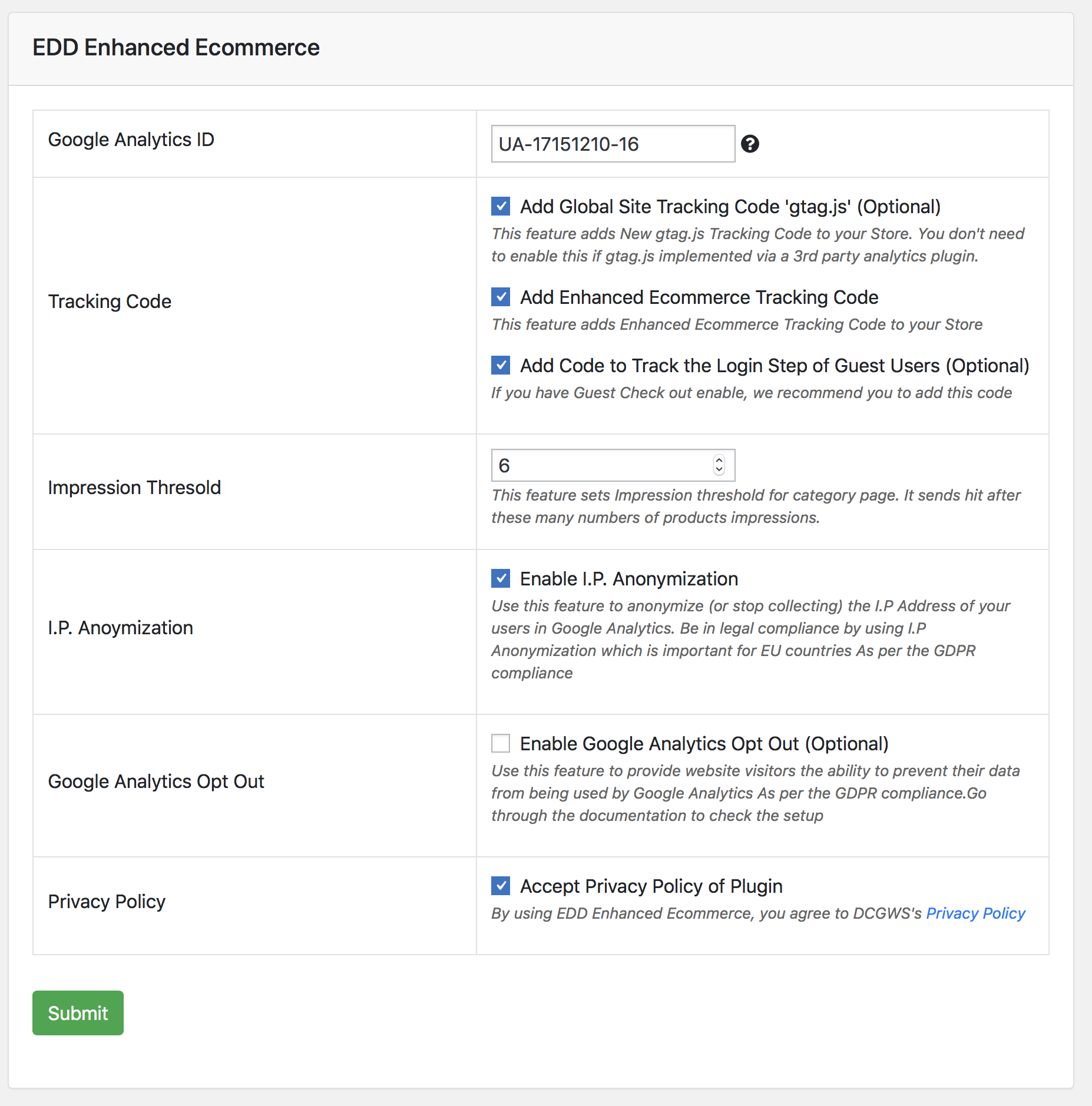Click the 'Enable I.P. Anonymization' label text
The image size is (1092, 1106).
[629, 579]
